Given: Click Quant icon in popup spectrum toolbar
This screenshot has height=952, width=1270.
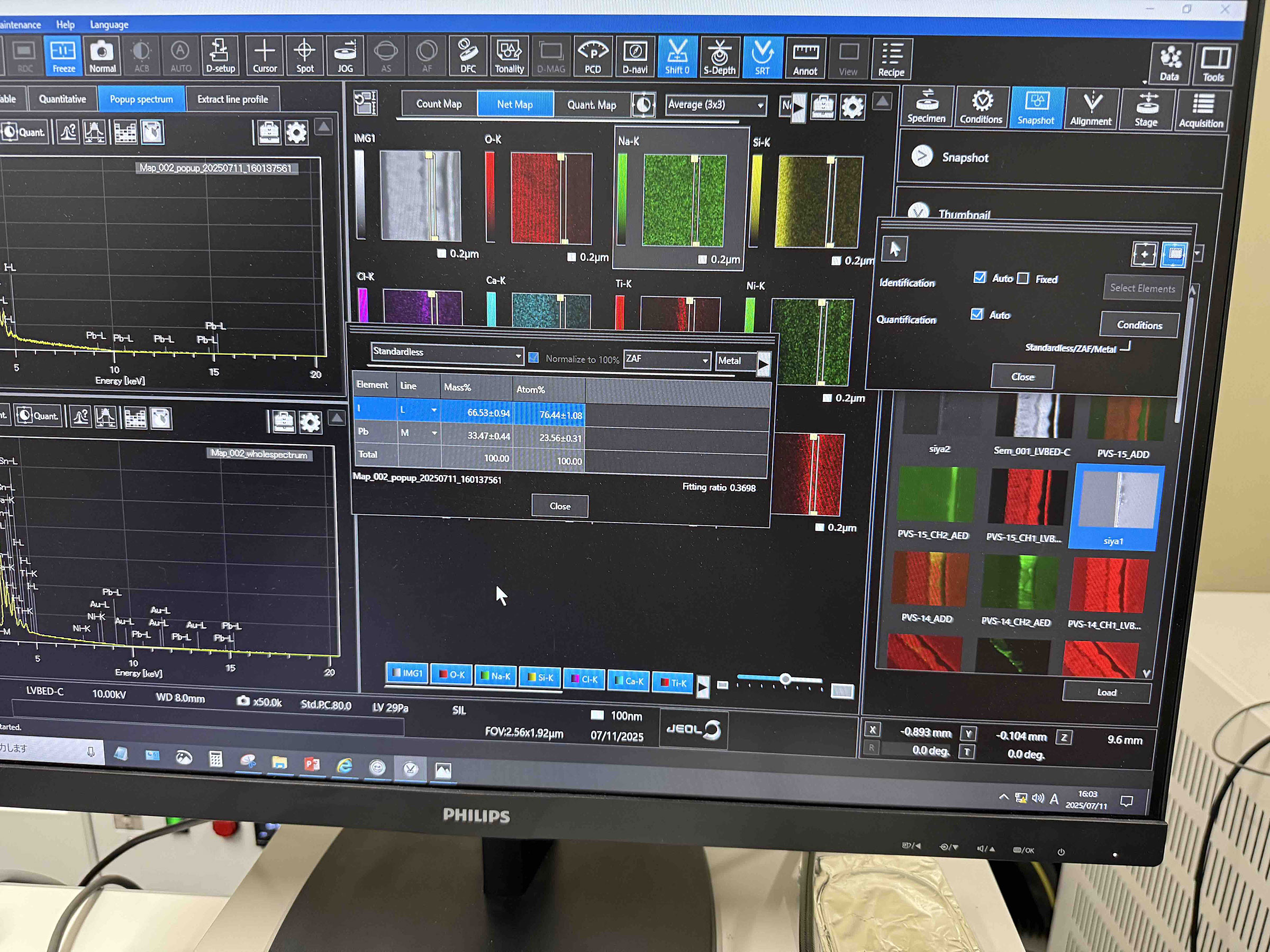Looking at the screenshot, I should (23, 132).
